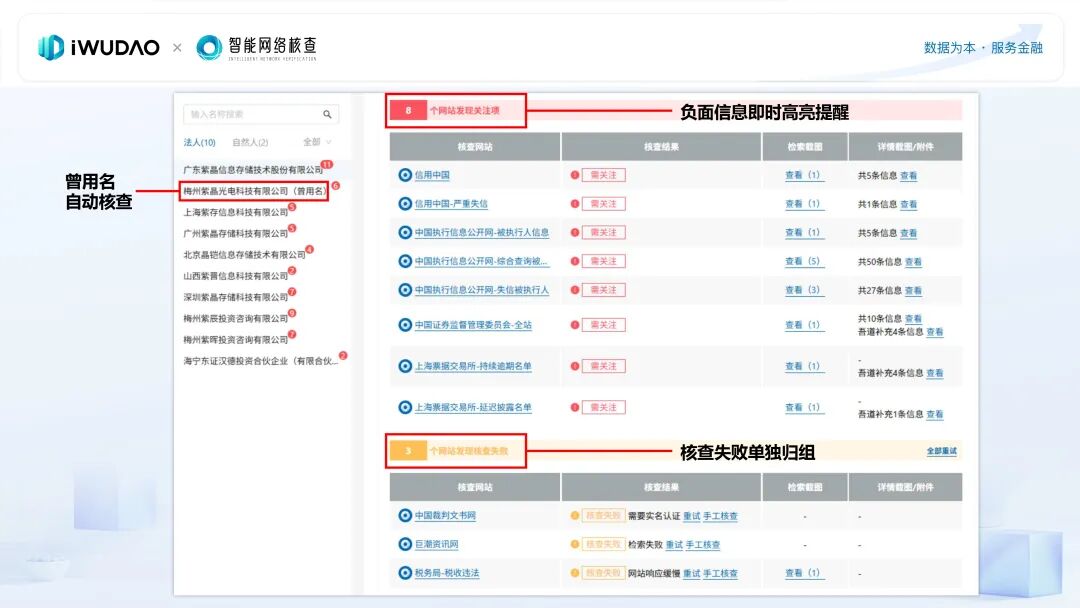Open the 中国裁判文书网 link
The image size is (1080, 608).
445,515
